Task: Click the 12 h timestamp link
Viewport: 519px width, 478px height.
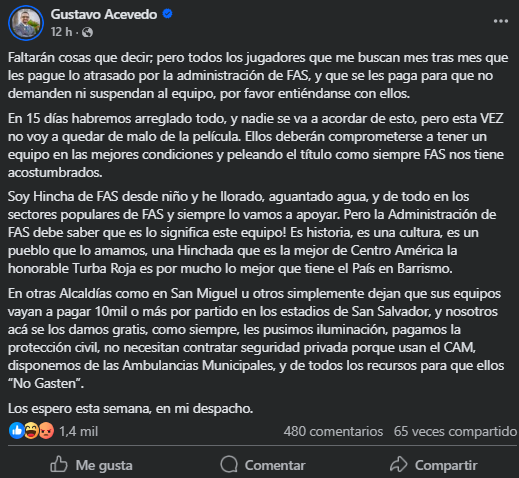Action: [61, 32]
